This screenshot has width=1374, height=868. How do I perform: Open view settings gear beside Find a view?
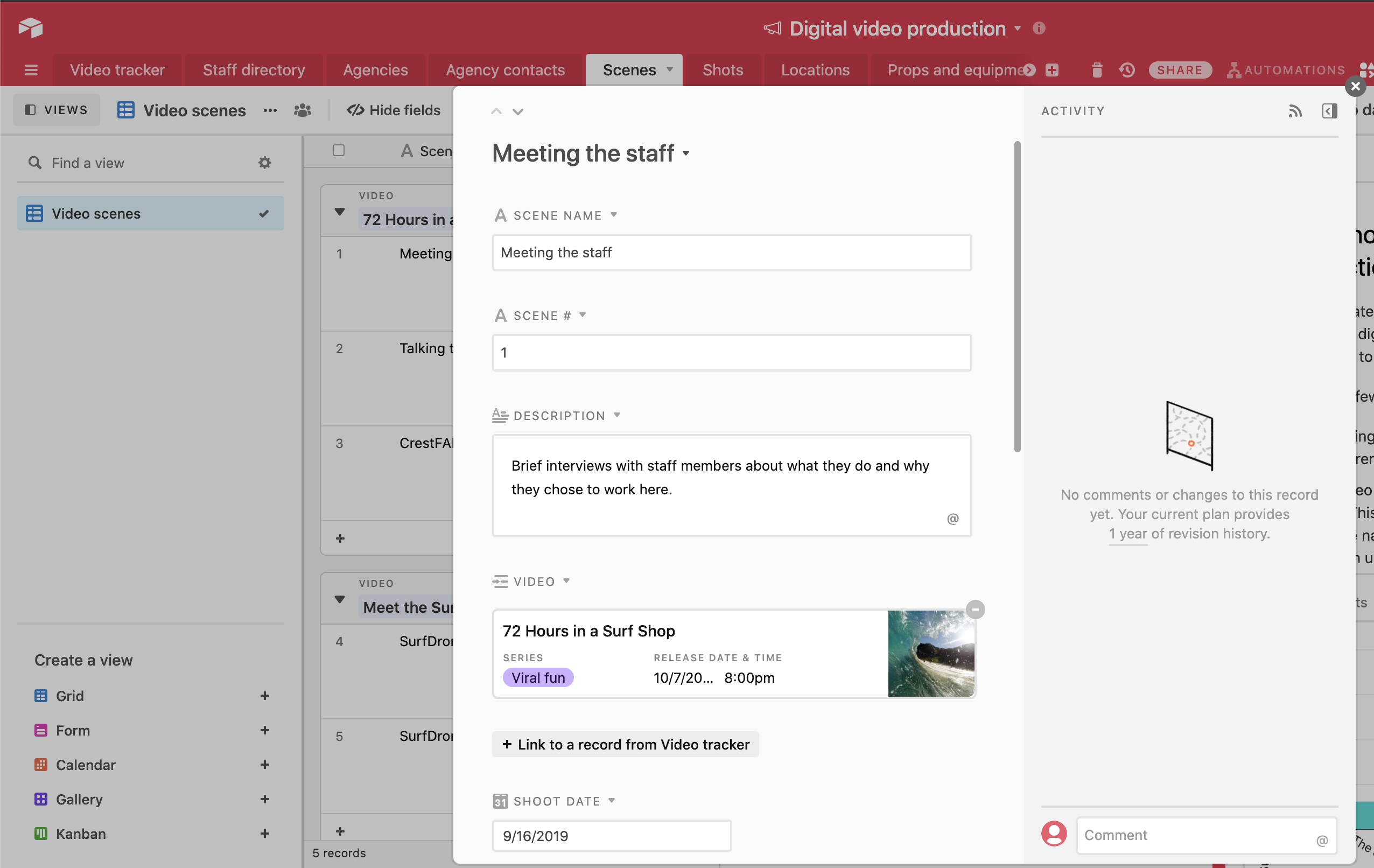264,162
